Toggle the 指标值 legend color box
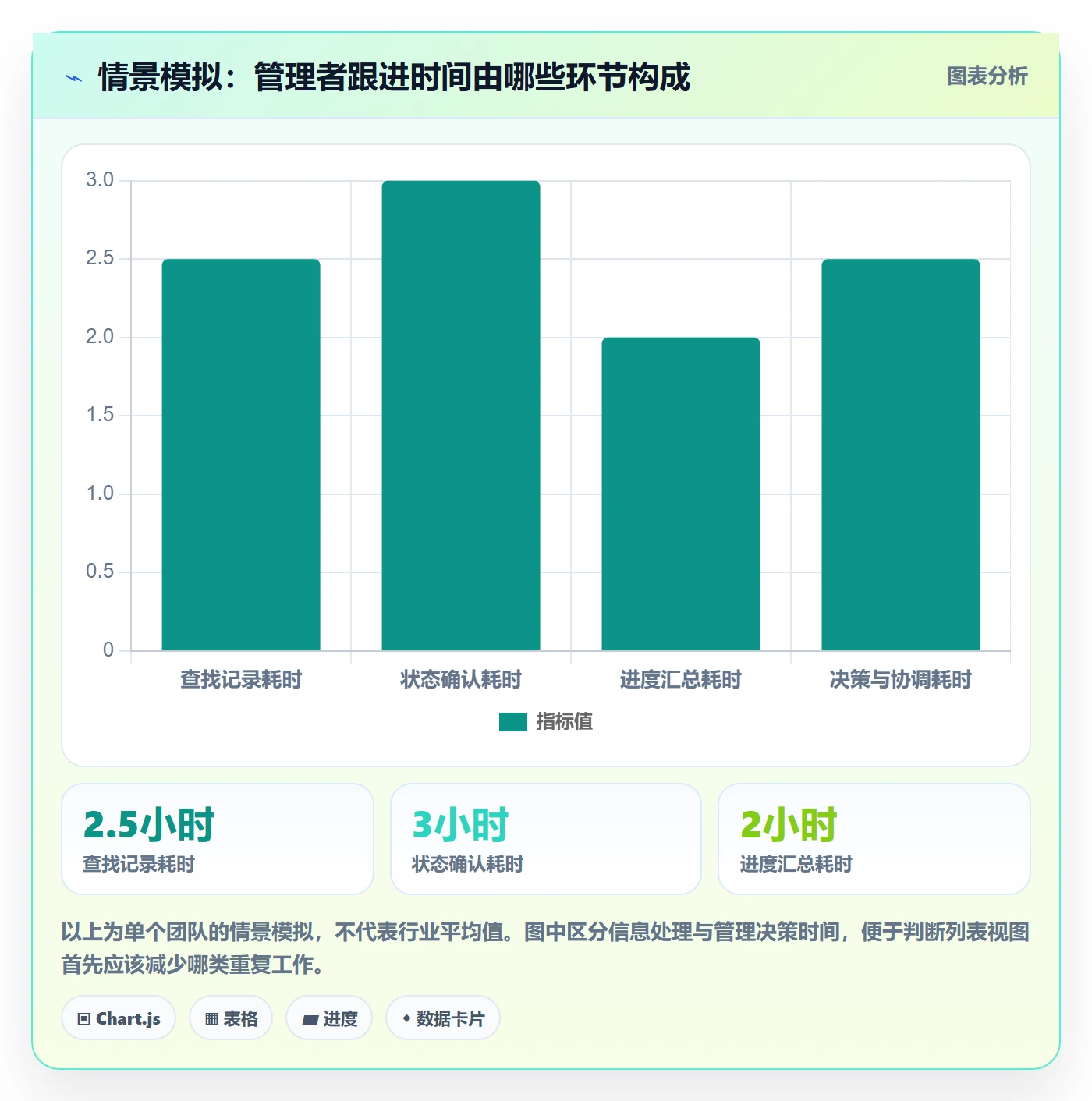The width and height of the screenshot is (1092, 1101). [512, 722]
